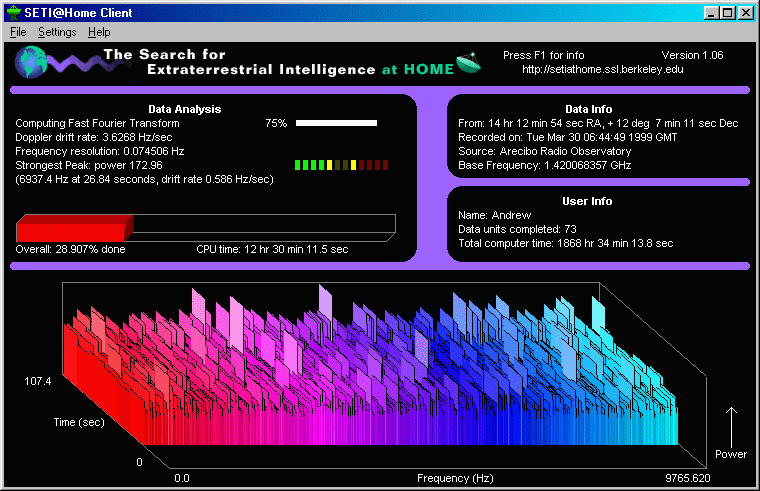Minimize the SETI@Home Client window
Screen dimensions: 760x491
(711, 13)
